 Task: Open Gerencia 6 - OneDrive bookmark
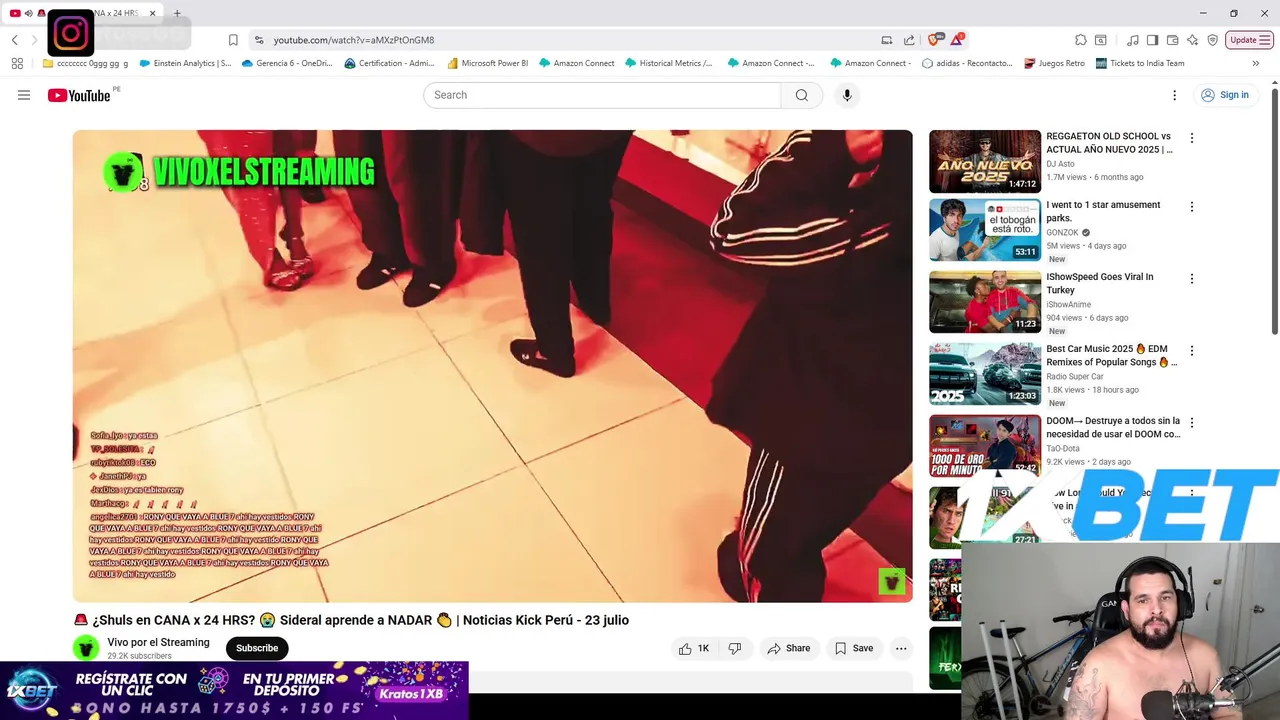pos(287,63)
